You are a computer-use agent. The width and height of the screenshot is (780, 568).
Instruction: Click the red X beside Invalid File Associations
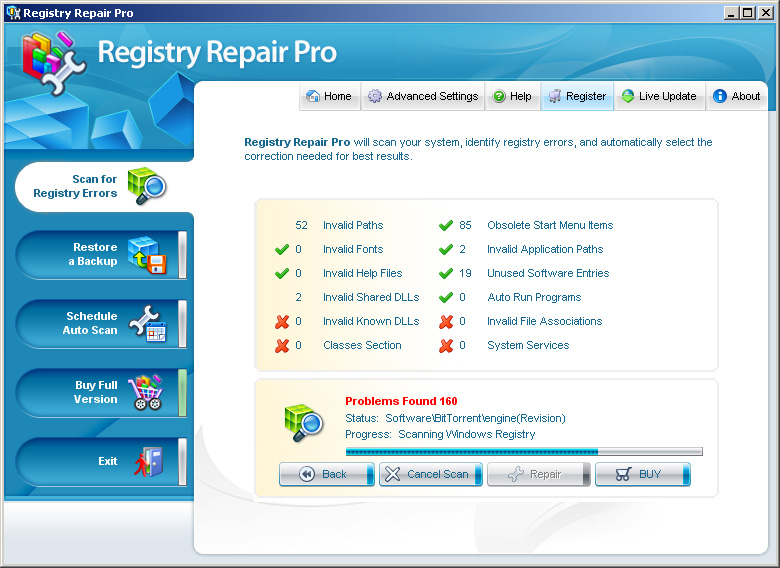446,322
